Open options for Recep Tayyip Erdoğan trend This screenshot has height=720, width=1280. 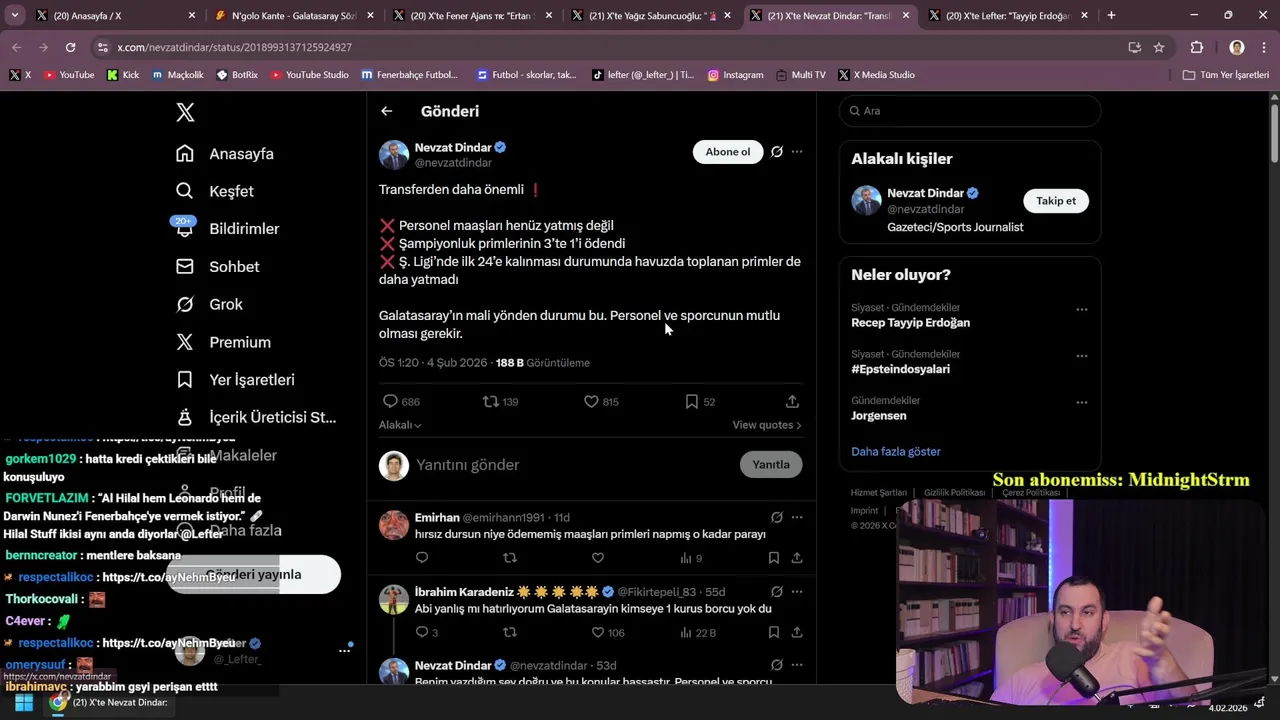pyautogui.click(x=1081, y=309)
